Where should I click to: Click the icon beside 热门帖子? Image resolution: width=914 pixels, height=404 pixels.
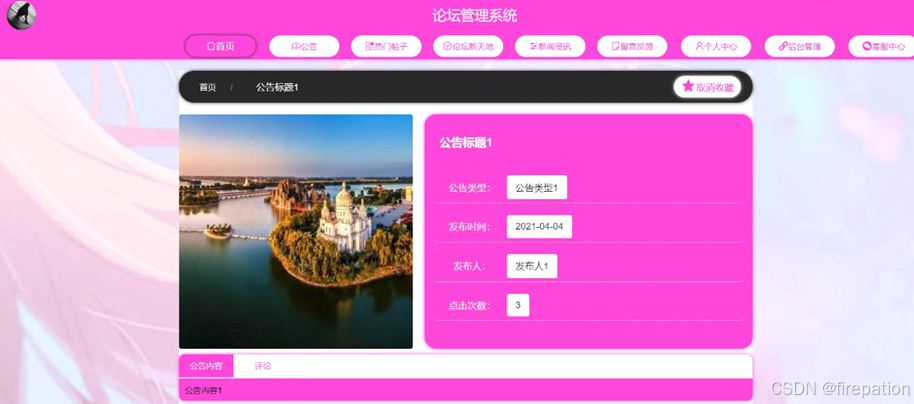pyautogui.click(x=369, y=46)
